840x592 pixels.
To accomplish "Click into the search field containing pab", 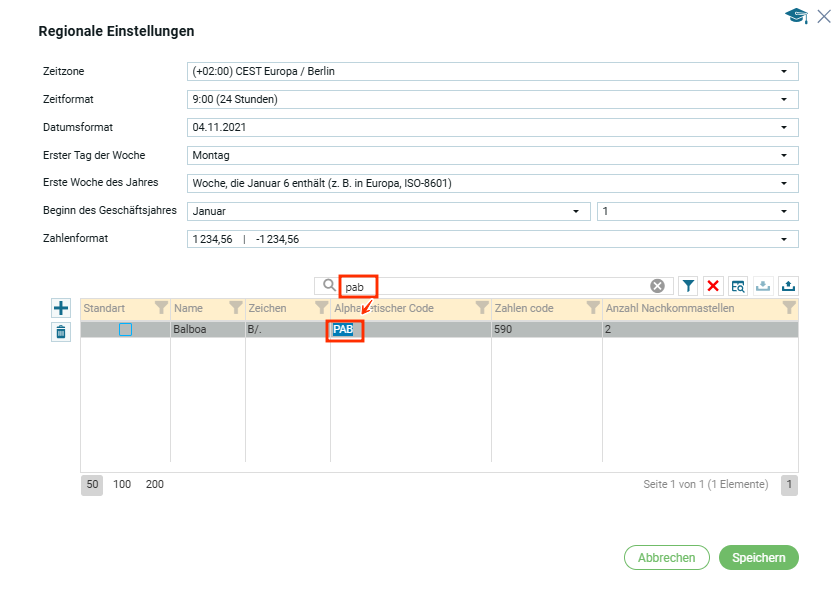I will [x=500, y=286].
